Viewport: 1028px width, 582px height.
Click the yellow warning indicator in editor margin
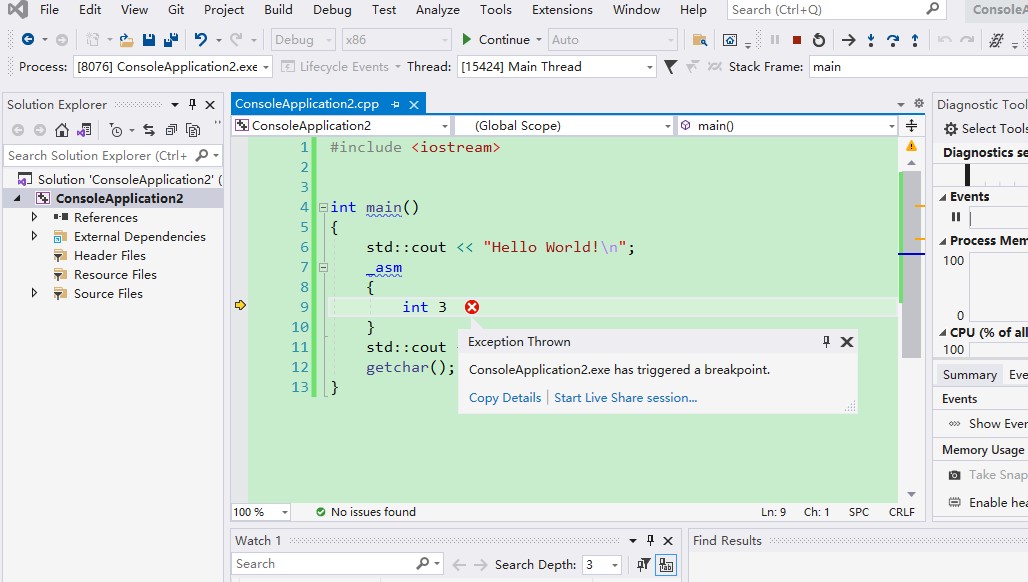911,146
